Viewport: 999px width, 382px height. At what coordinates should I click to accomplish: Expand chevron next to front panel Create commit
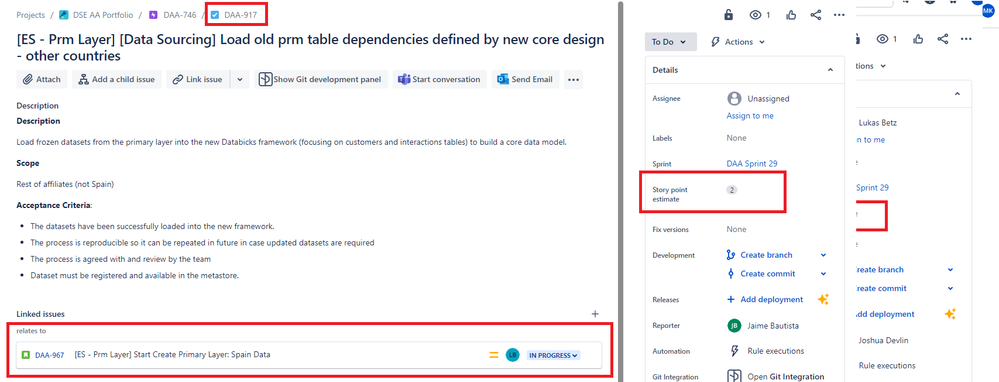click(x=823, y=274)
